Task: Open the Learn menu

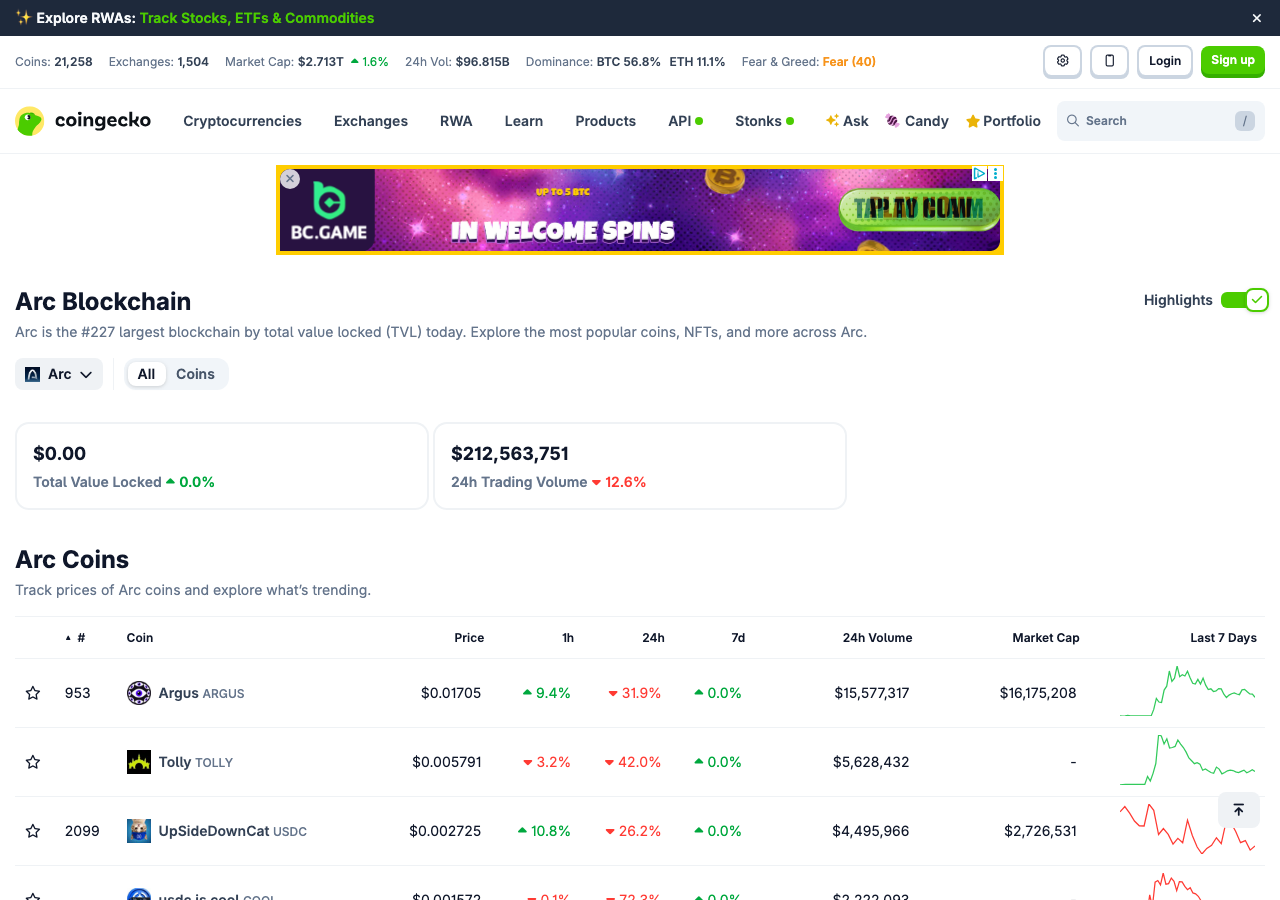Action: (x=524, y=121)
